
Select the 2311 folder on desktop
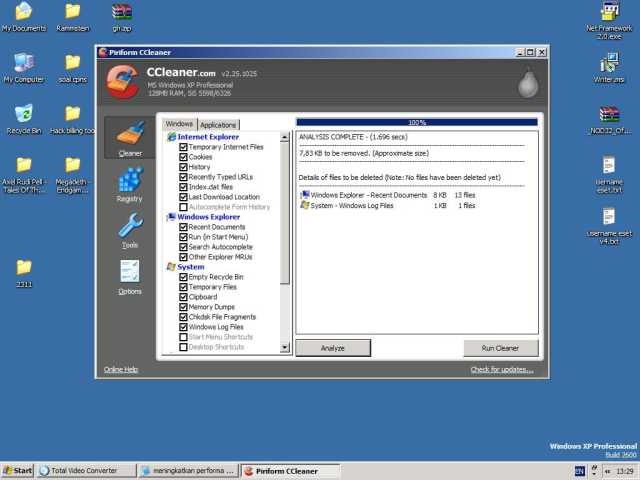coord(24,273)
